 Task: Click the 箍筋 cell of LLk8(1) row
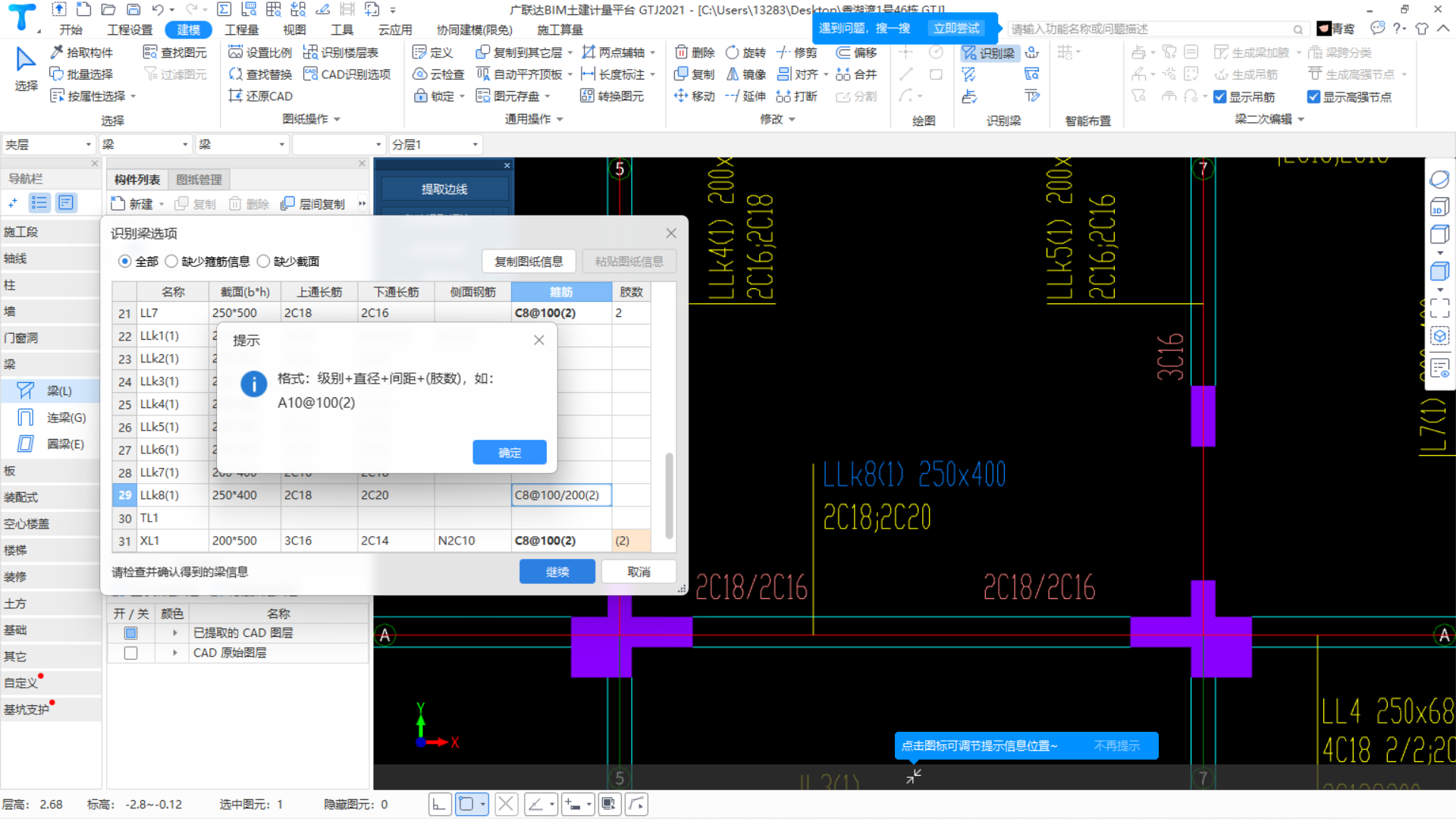click(x=561, y=495)
